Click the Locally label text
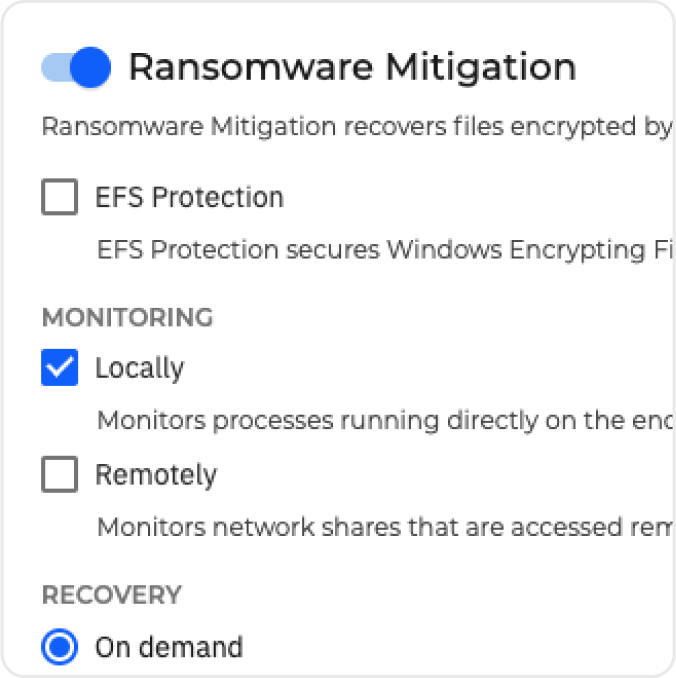 click(x=139, y=368)
